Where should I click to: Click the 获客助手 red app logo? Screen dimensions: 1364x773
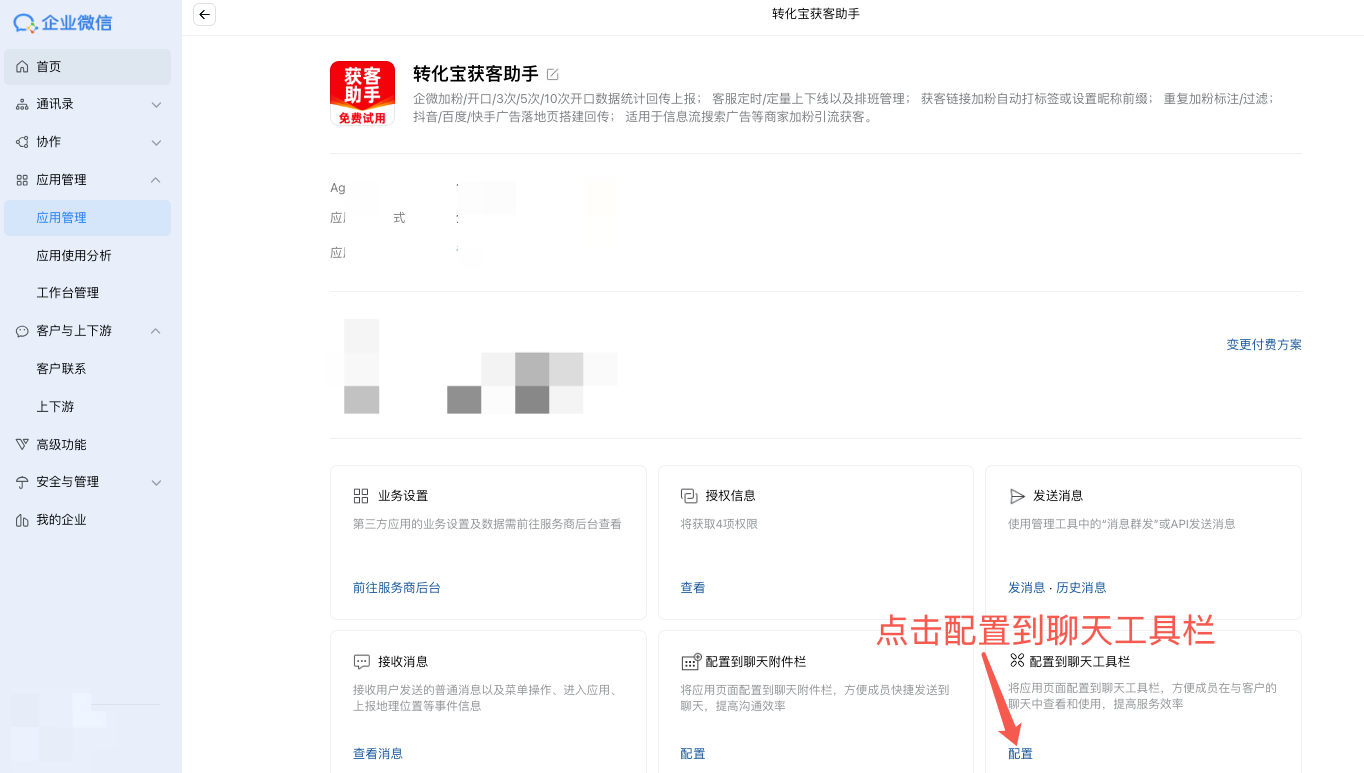tap(362, 93)
